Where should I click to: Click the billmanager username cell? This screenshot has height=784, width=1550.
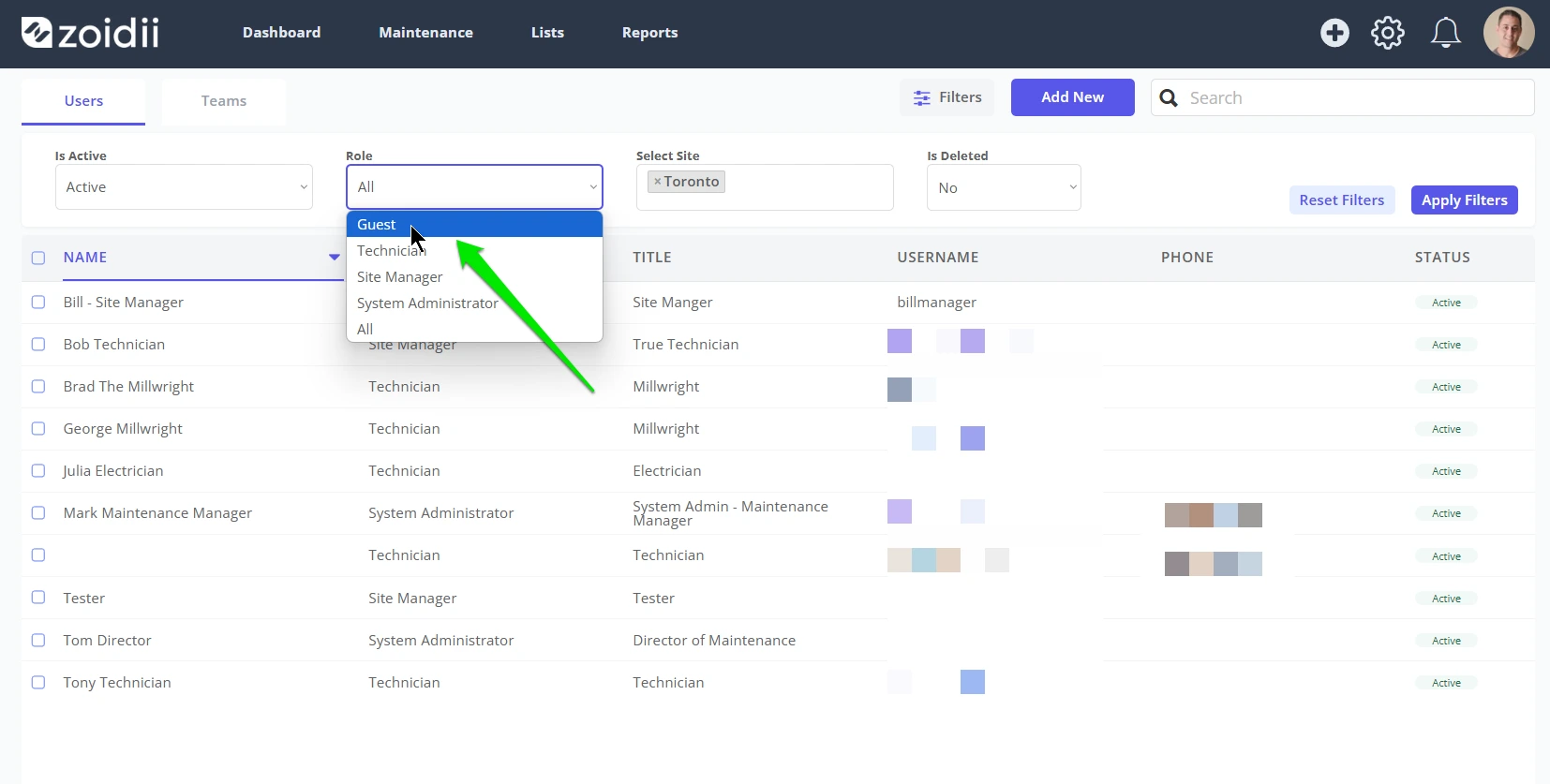(x=936, y=303)
